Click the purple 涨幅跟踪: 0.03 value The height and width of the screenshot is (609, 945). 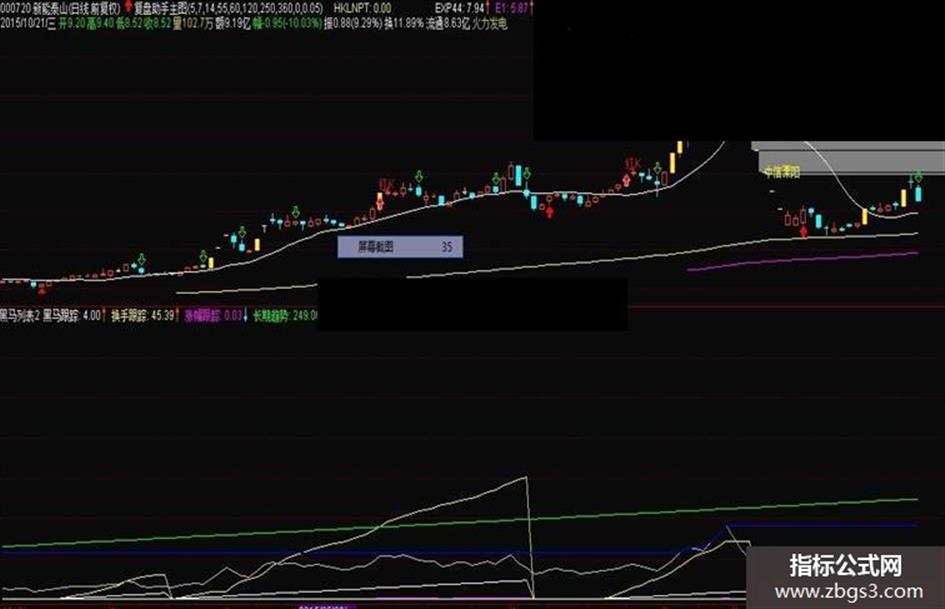[213, 316]
